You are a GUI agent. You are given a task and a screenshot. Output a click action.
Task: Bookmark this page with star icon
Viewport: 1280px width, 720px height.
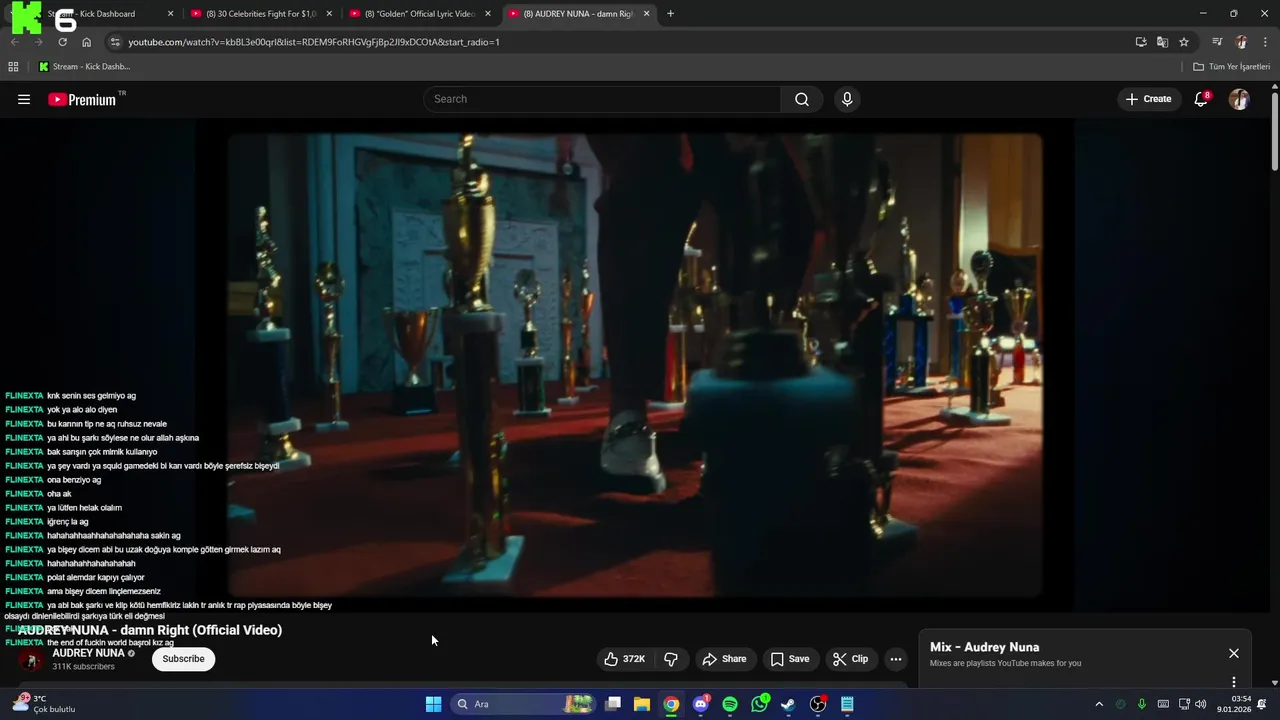(x=1184, y=42)
